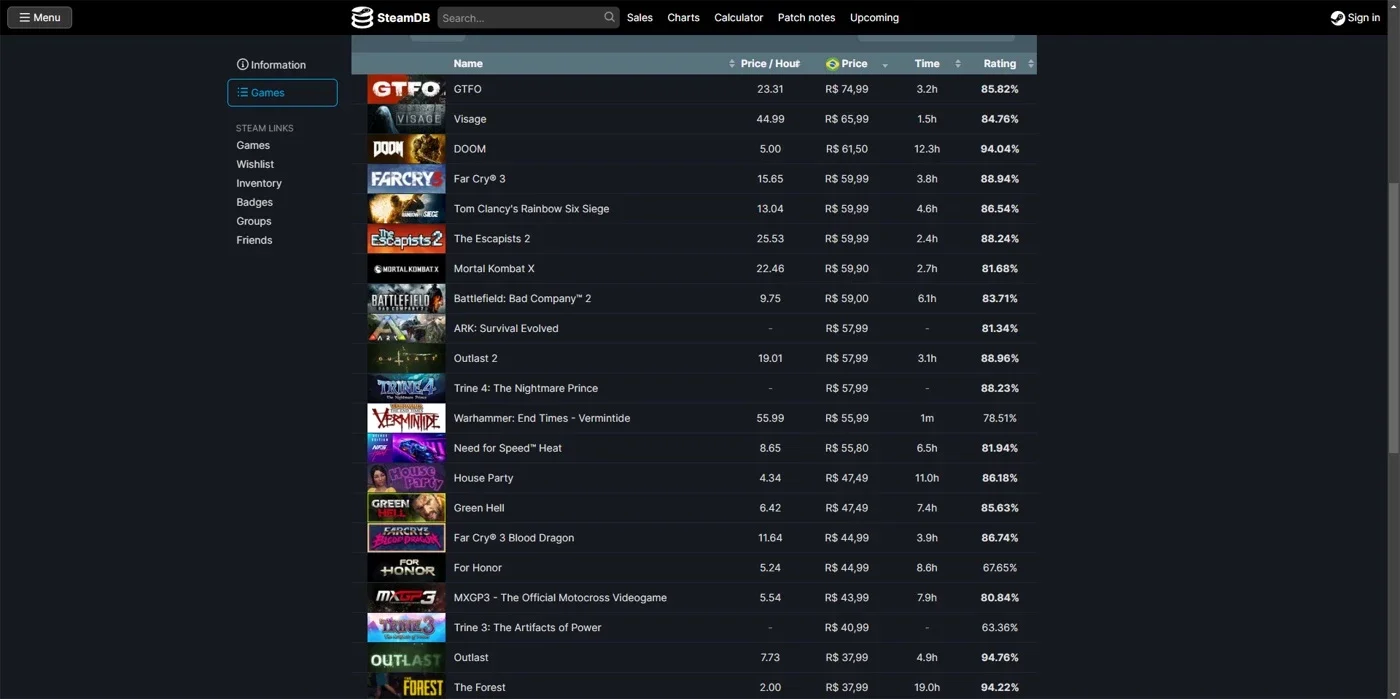Screen dimensions: 1400x699
Task: Open the Patch notes nav item
Action: point(806,17)
